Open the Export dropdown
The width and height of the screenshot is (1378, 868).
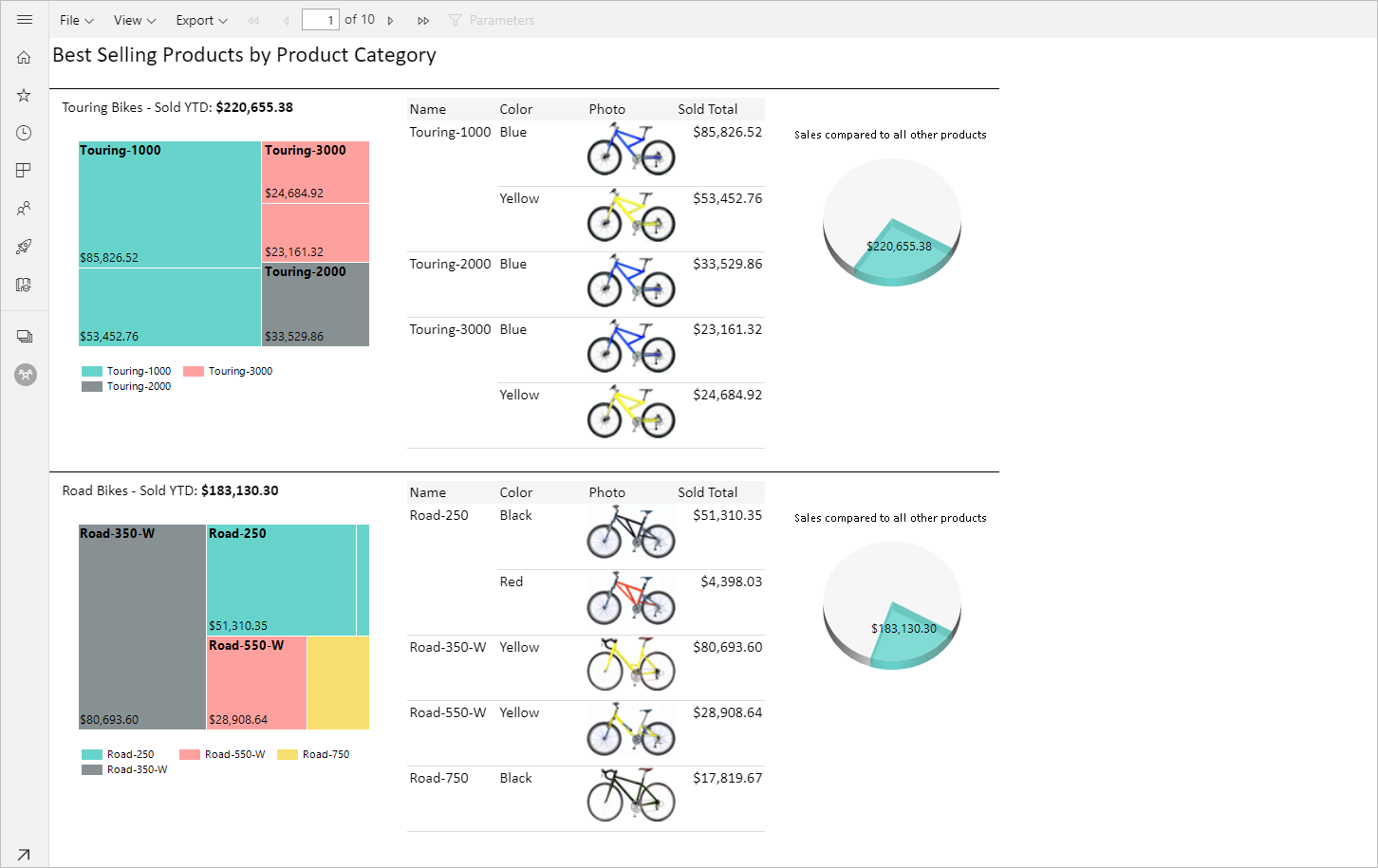(x=201, y=20)
